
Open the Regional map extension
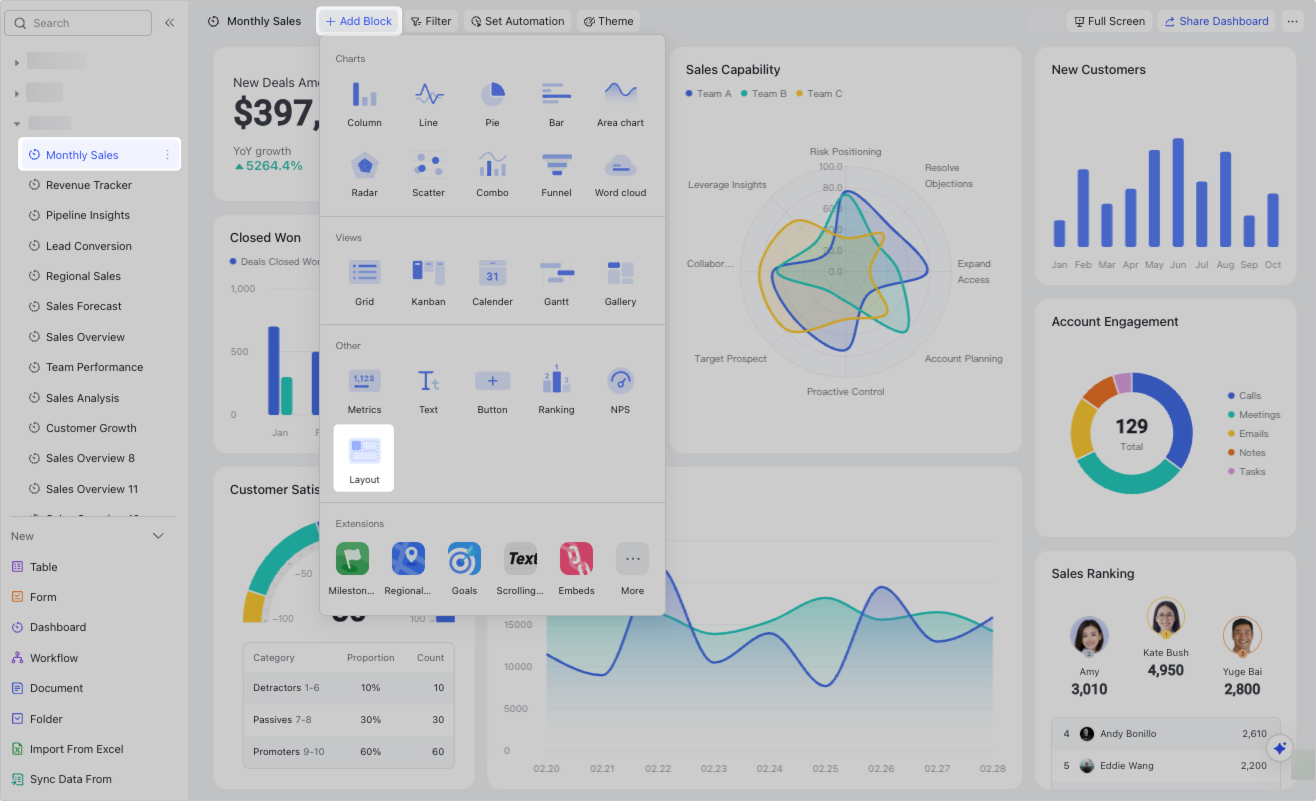[408, 568]
